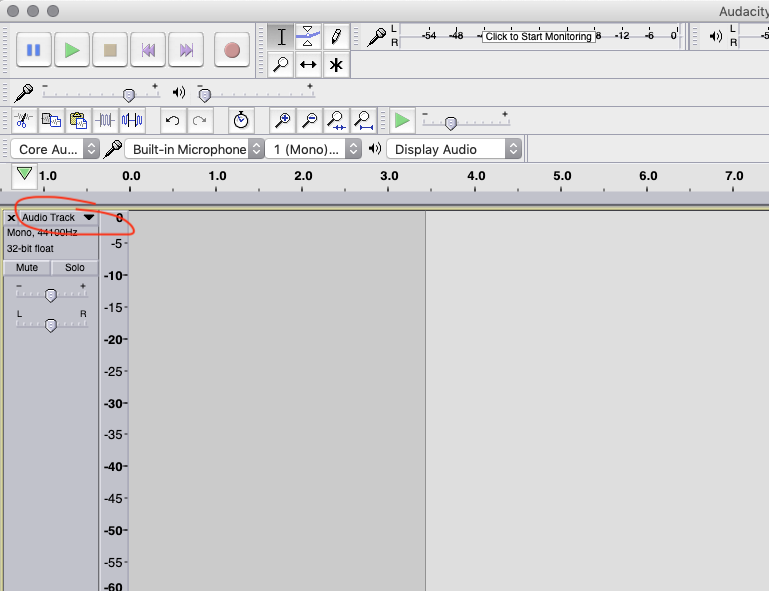Click the playback meter speaker icon
This screenshot has width=769, height=591.
point(716,36)
